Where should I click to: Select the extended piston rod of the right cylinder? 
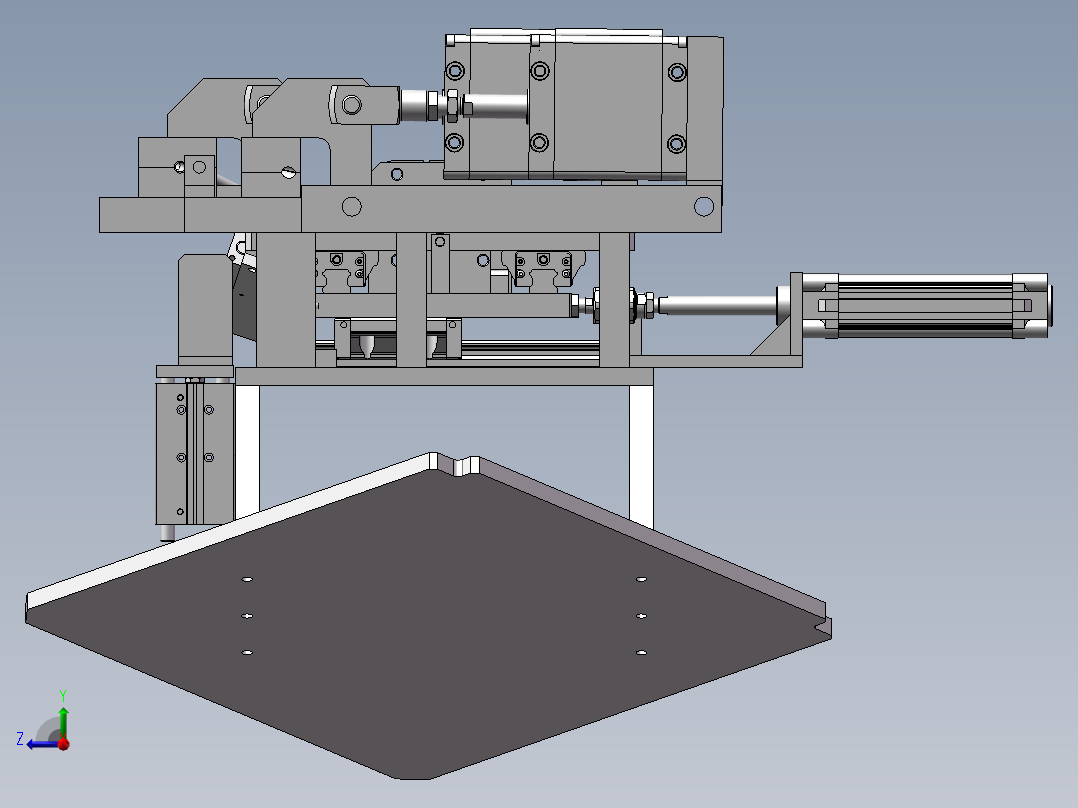pos(716,305)
